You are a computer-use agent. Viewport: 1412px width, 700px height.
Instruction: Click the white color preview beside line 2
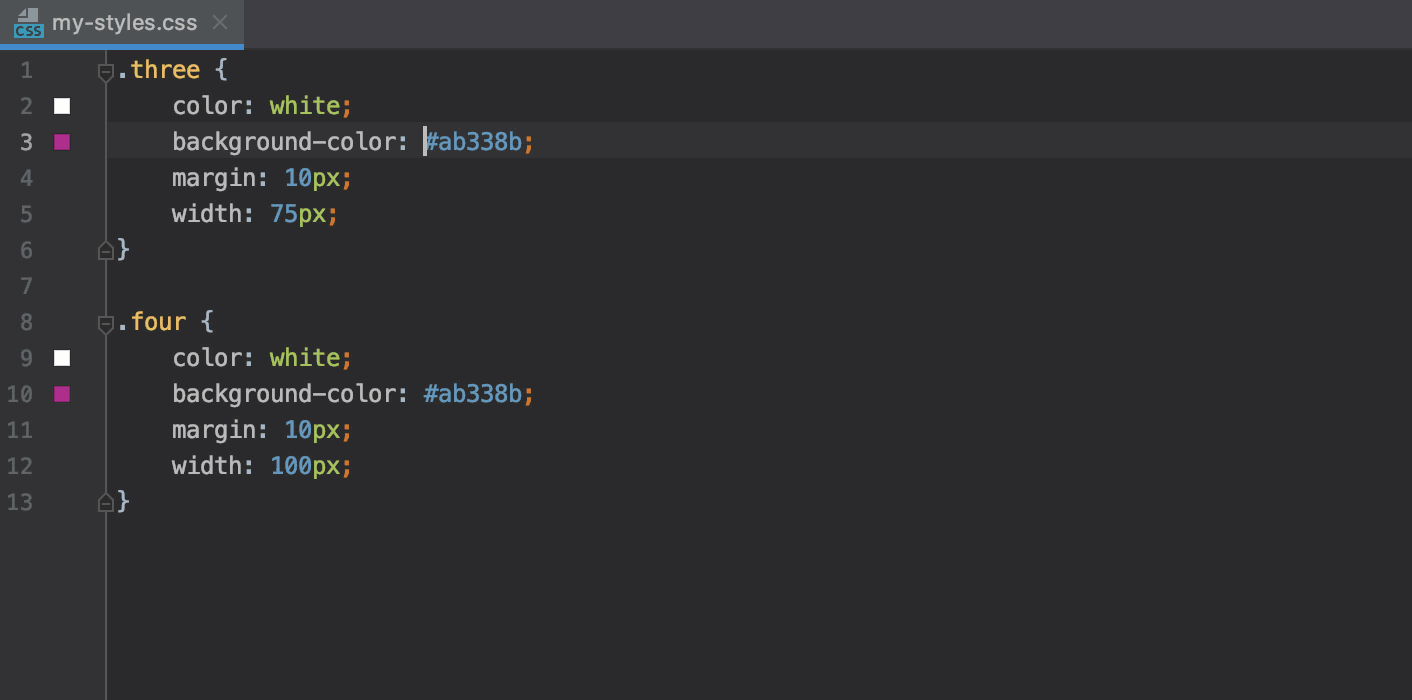(x=62, y=105)
